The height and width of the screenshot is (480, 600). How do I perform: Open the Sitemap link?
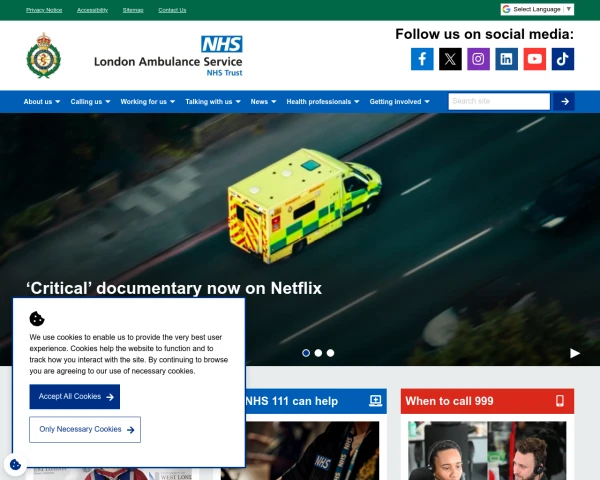[x=133, y=10]
